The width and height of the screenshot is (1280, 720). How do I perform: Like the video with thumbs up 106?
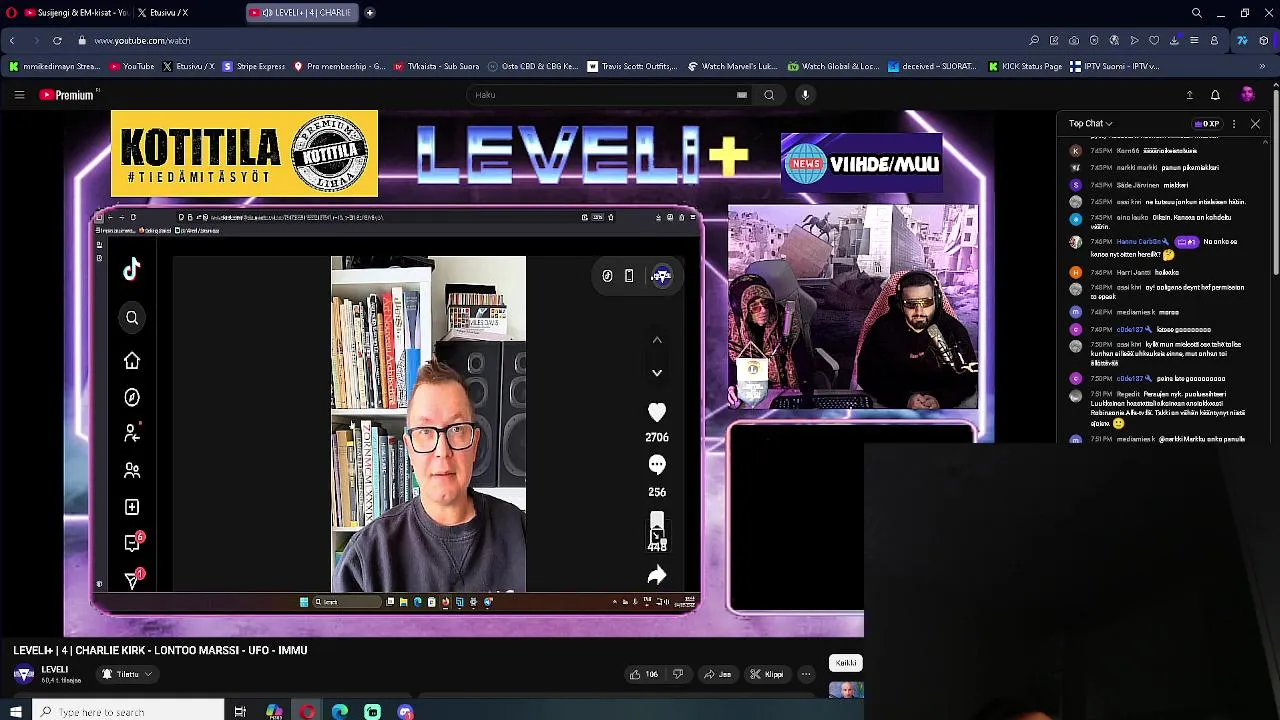[644, 675]
